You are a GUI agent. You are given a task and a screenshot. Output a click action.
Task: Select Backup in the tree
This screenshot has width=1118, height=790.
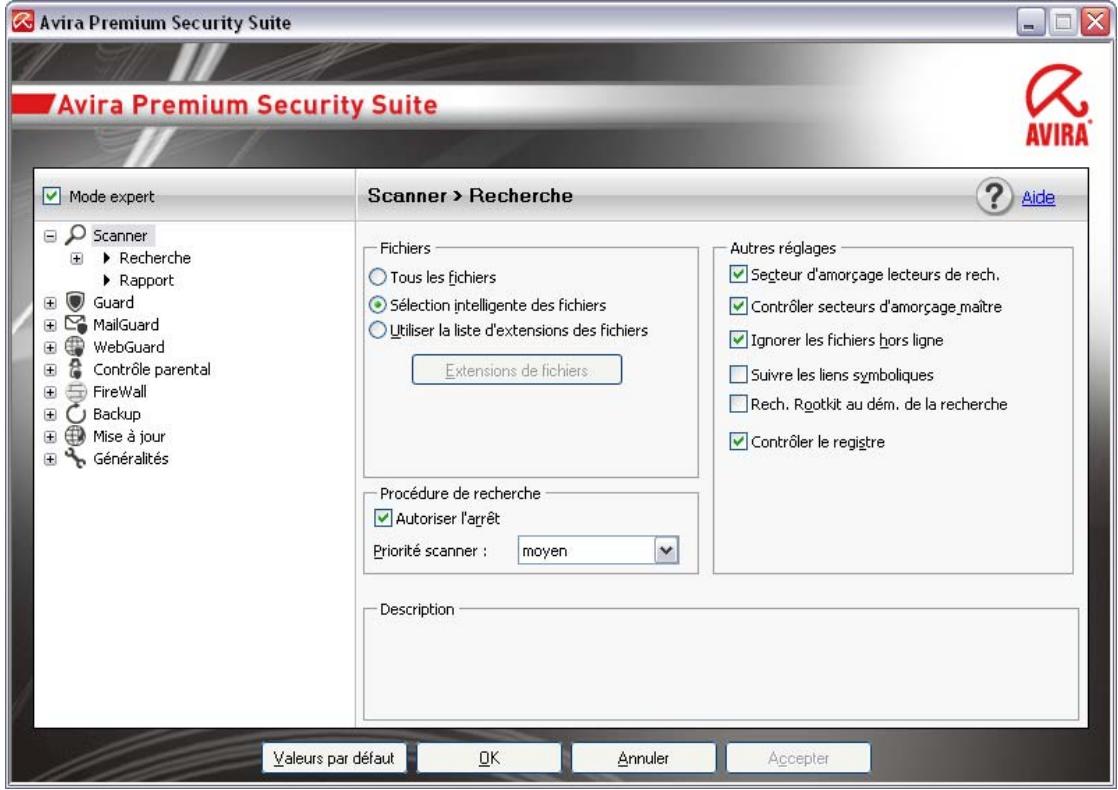117,414
